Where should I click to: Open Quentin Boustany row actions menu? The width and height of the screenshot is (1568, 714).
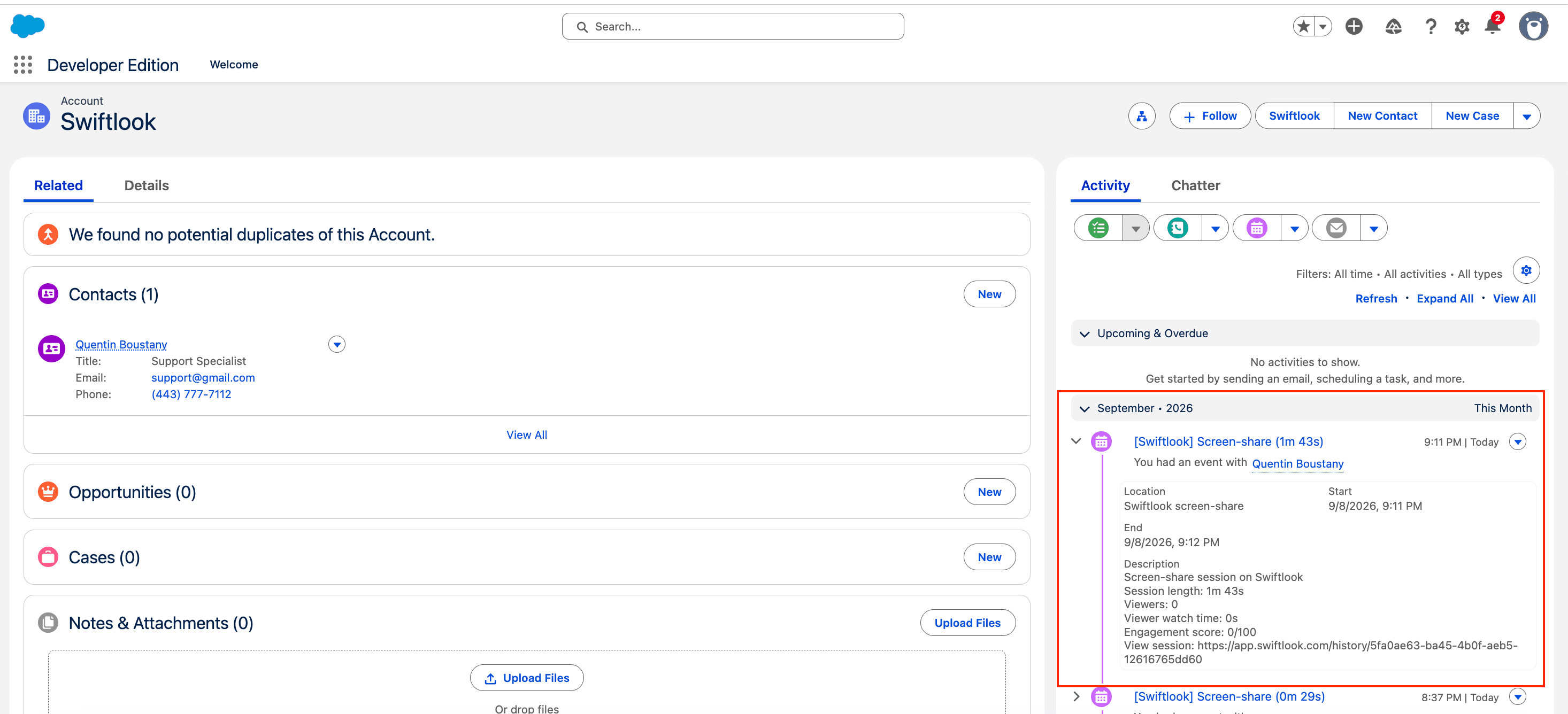[336, 344]
